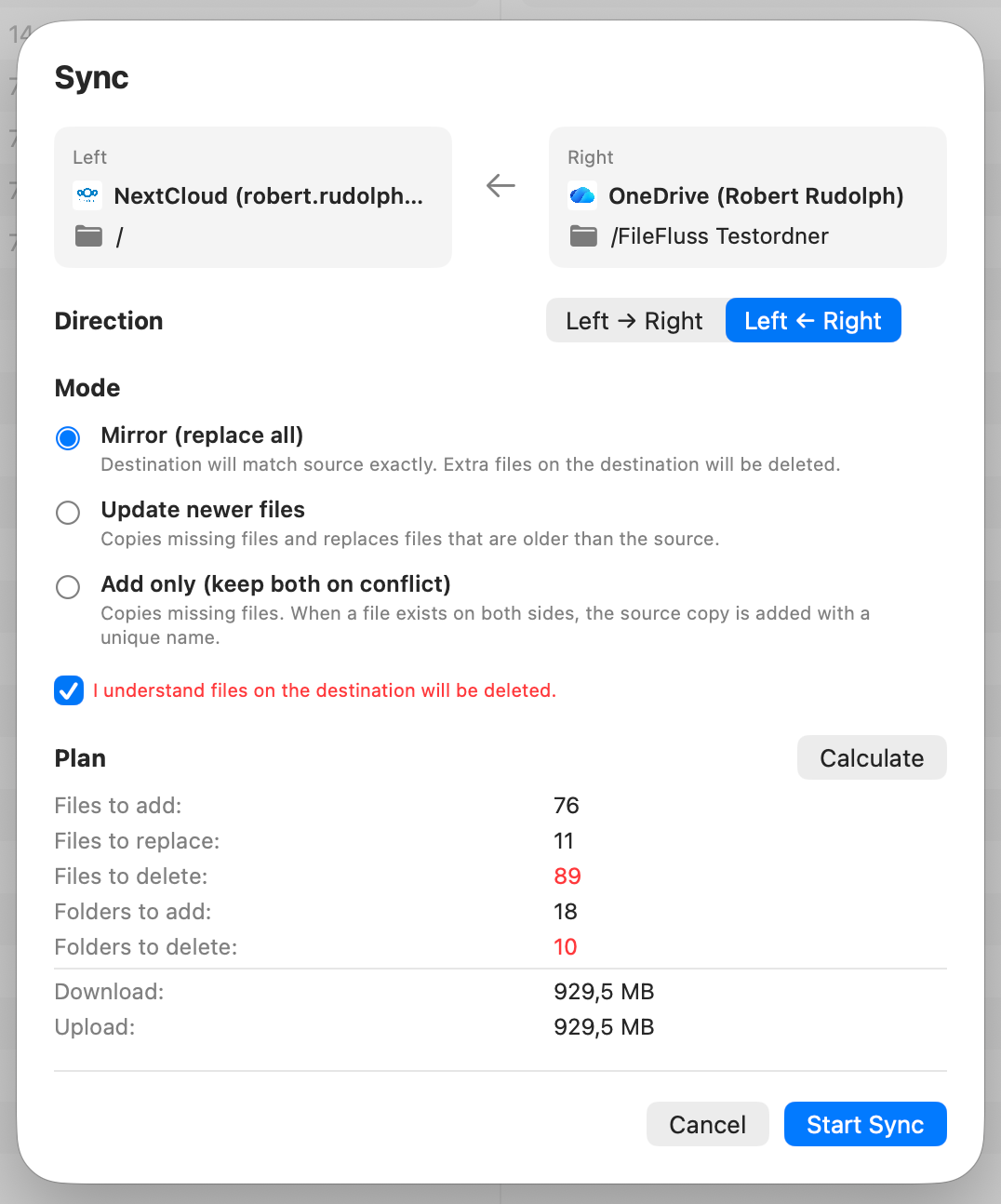Select the Update newer files mode
1001x1204 pixels.
coord(67,512)
